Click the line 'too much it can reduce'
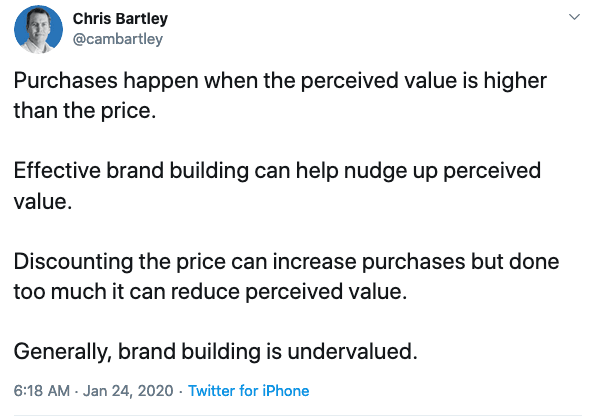This screenshot has width=591, height=418. 210,292
